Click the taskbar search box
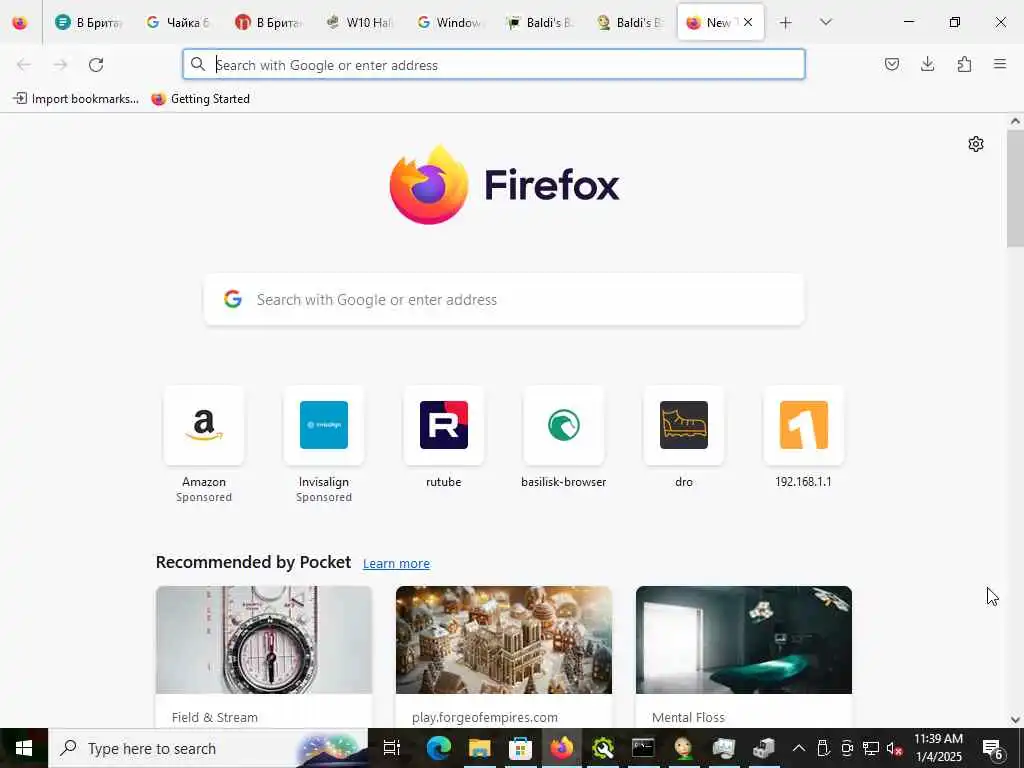The height and width of the screenshot is (768, 1024). tap(208, 748)
